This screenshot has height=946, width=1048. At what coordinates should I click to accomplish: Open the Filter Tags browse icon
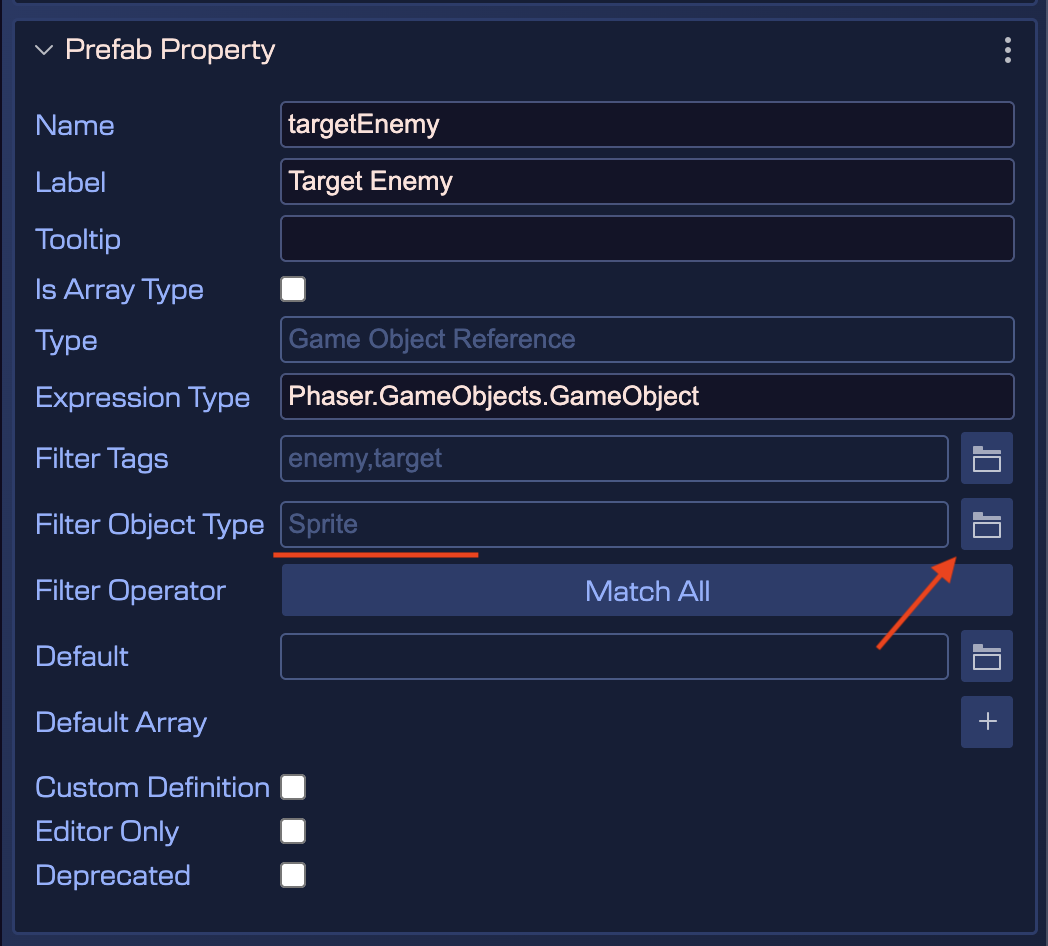click(x=986, y=458)
